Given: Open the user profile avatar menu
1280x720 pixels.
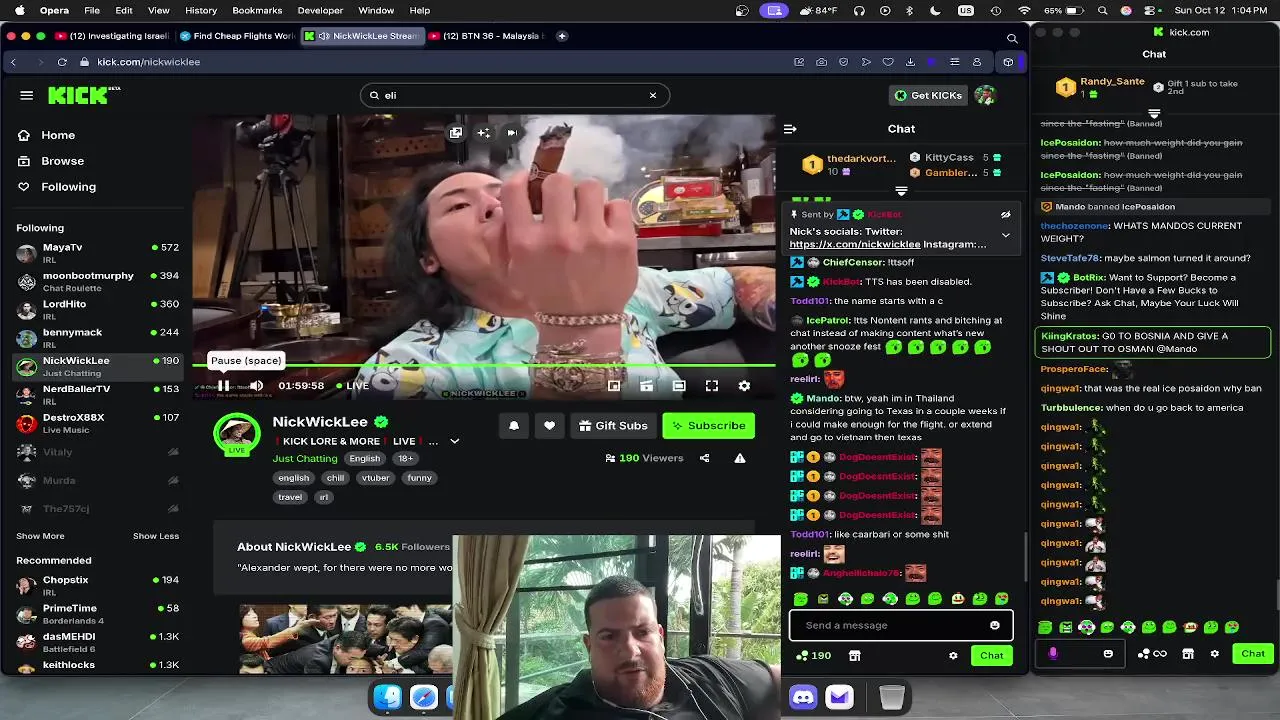Looking at the screenshot, I should click(985, 95).
